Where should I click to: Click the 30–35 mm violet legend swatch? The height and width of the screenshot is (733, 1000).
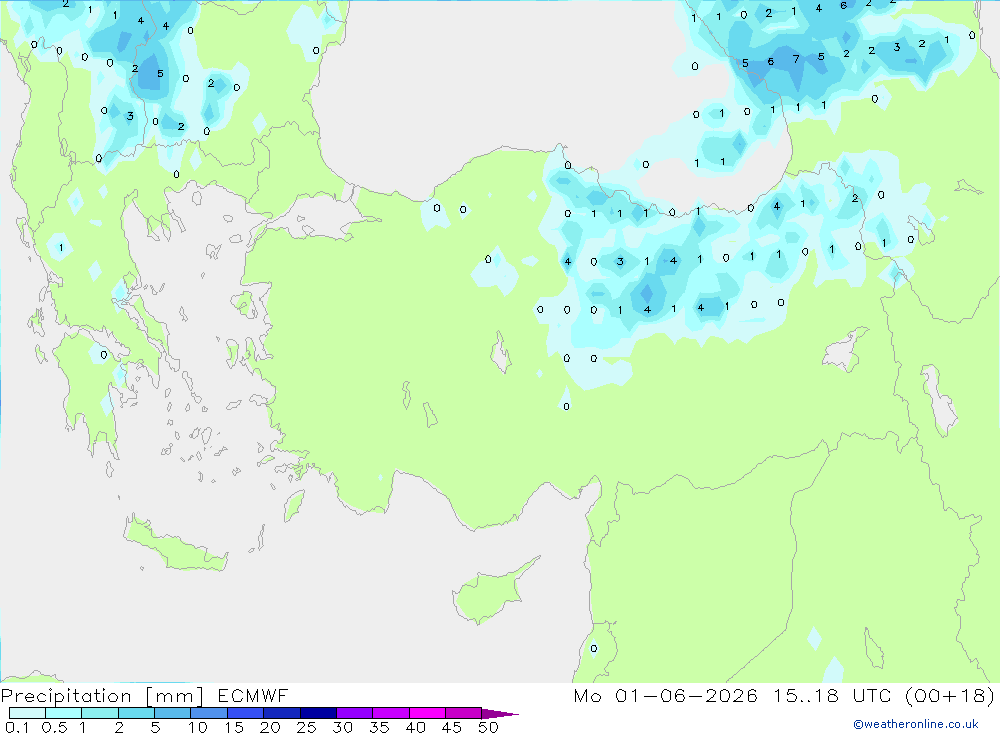[355, 713]
